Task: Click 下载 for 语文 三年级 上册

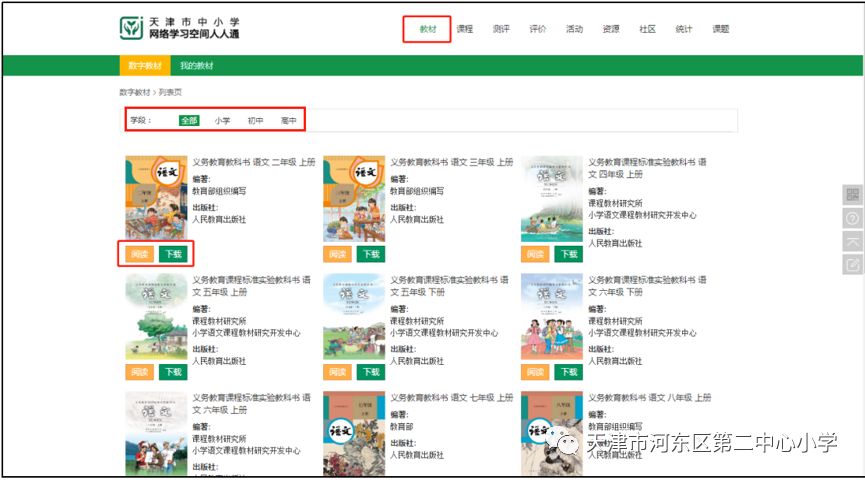Action: pos(371,254)
